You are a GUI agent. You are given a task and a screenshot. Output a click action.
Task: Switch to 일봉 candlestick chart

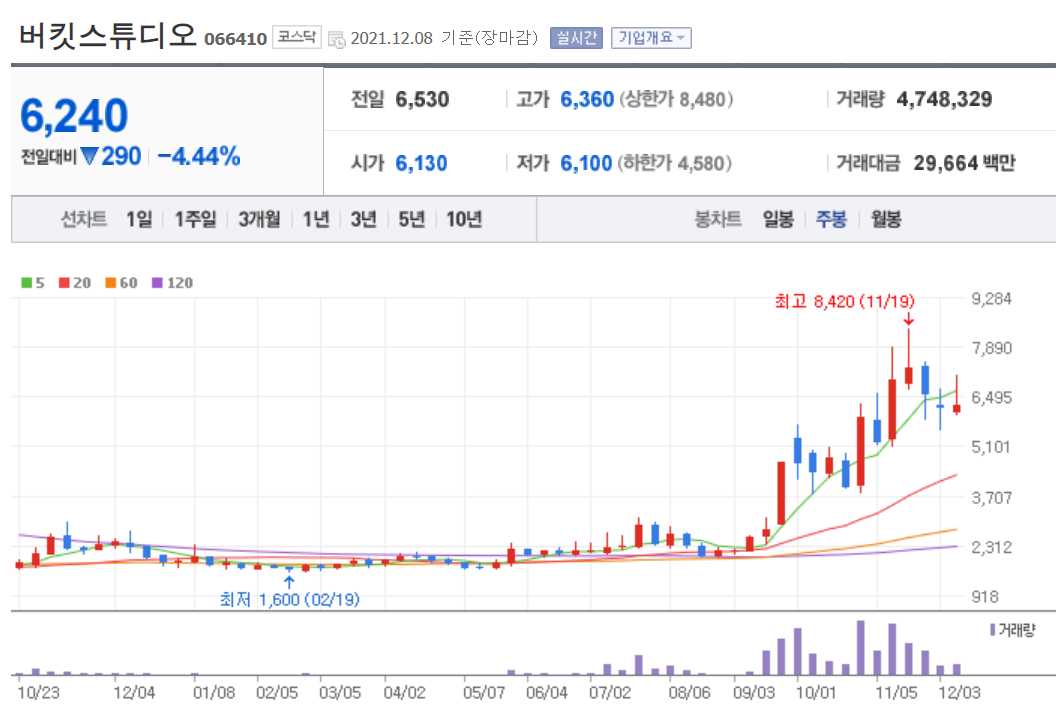[778, 219]
